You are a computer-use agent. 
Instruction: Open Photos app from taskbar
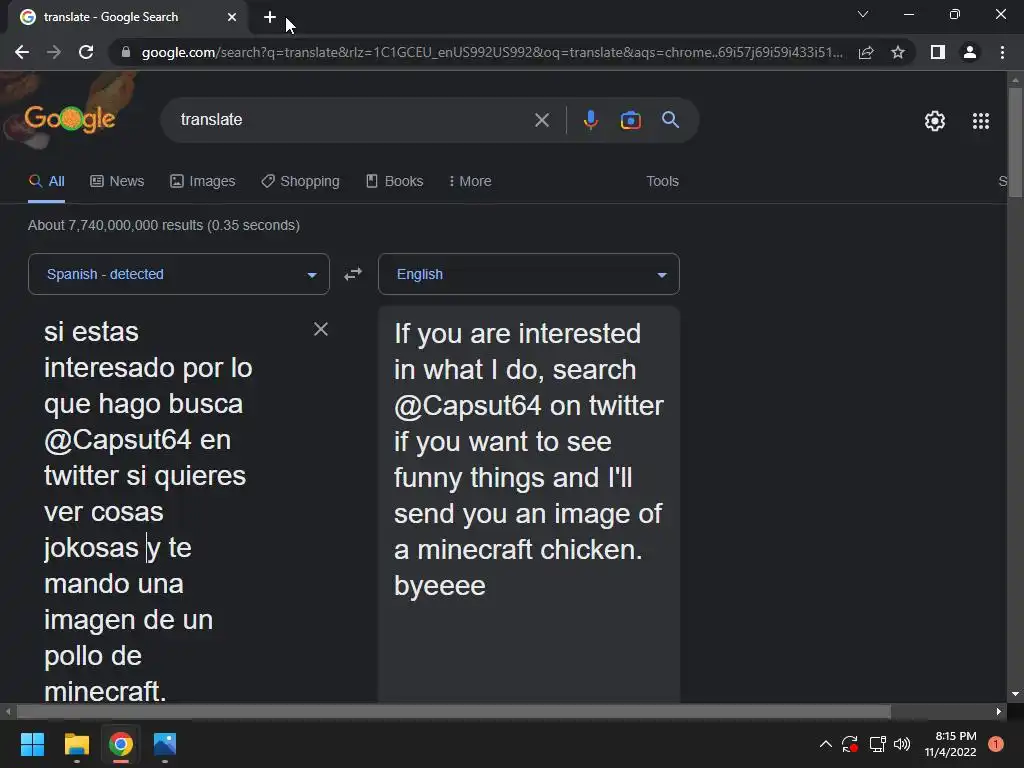(x=165, y=744)
